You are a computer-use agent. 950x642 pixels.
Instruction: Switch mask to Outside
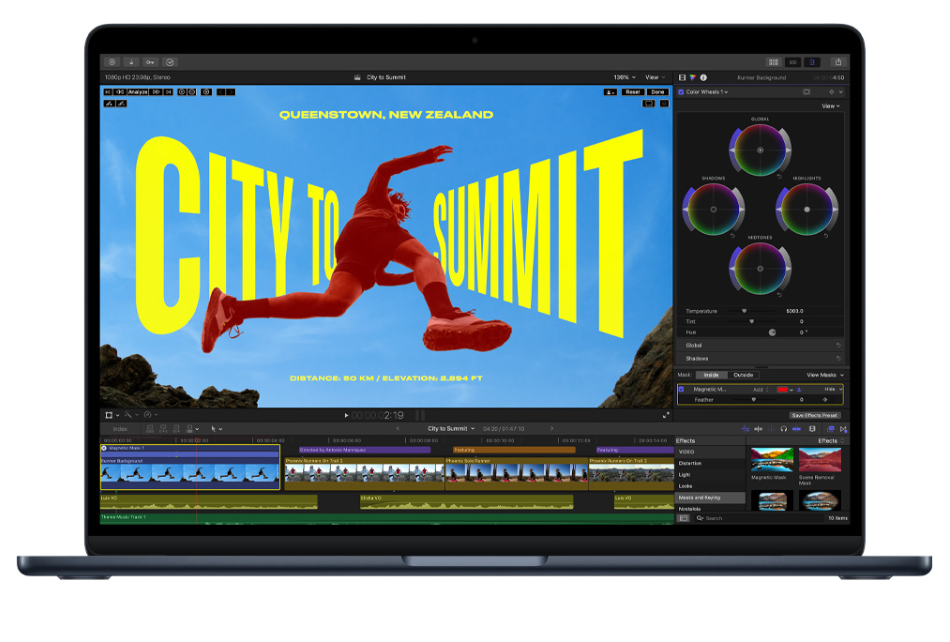pyautogui.click(x=743, y=375)
